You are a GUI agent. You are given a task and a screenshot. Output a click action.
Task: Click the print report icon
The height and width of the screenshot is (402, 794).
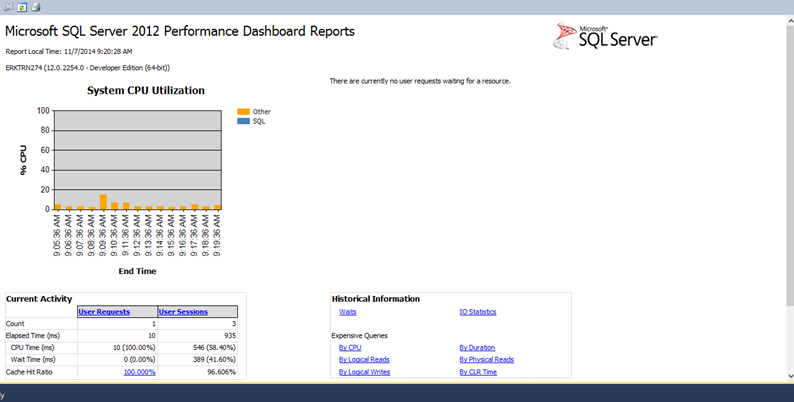coord(35,7)
